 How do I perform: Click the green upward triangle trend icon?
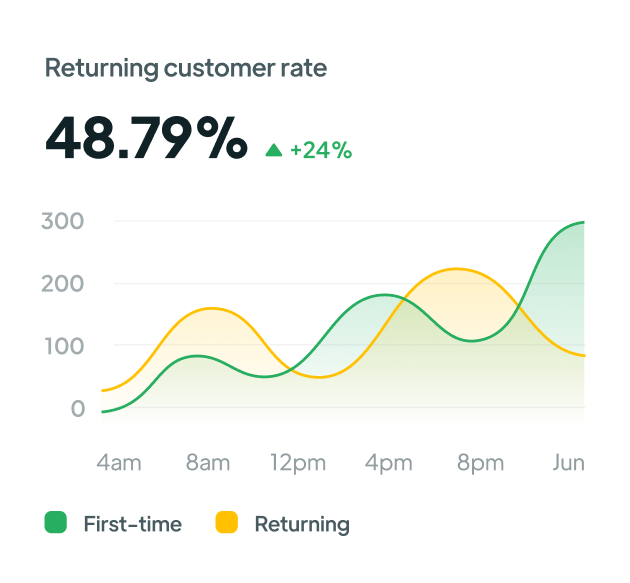pos(273,150)
